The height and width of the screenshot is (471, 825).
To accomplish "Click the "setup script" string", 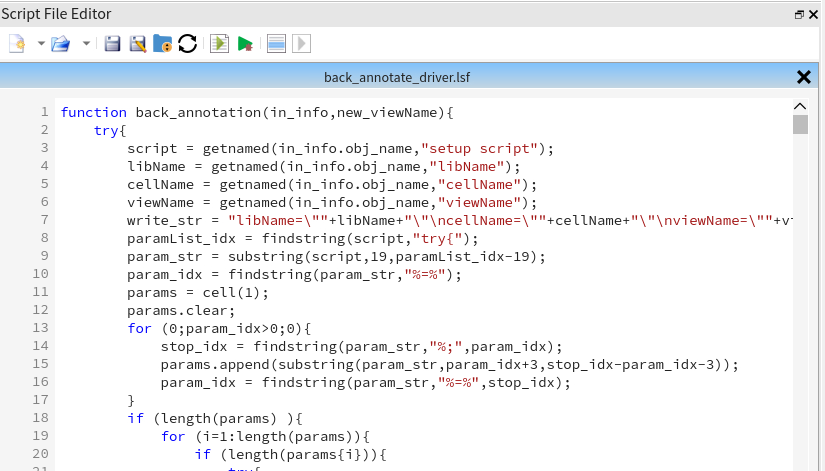I will tap(479, 148).
